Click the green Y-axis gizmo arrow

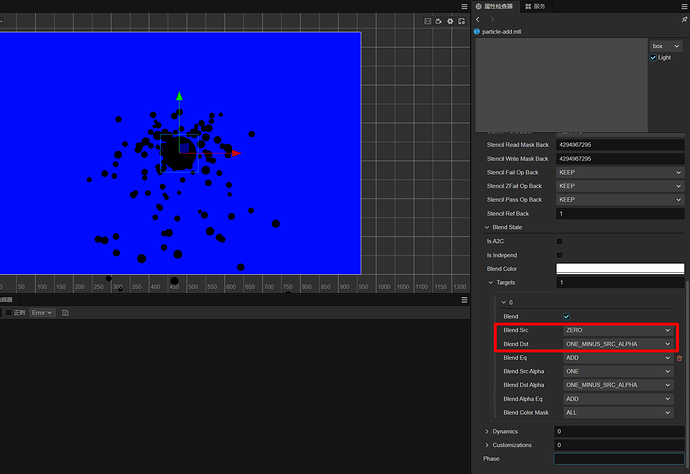tap(179, 96)
